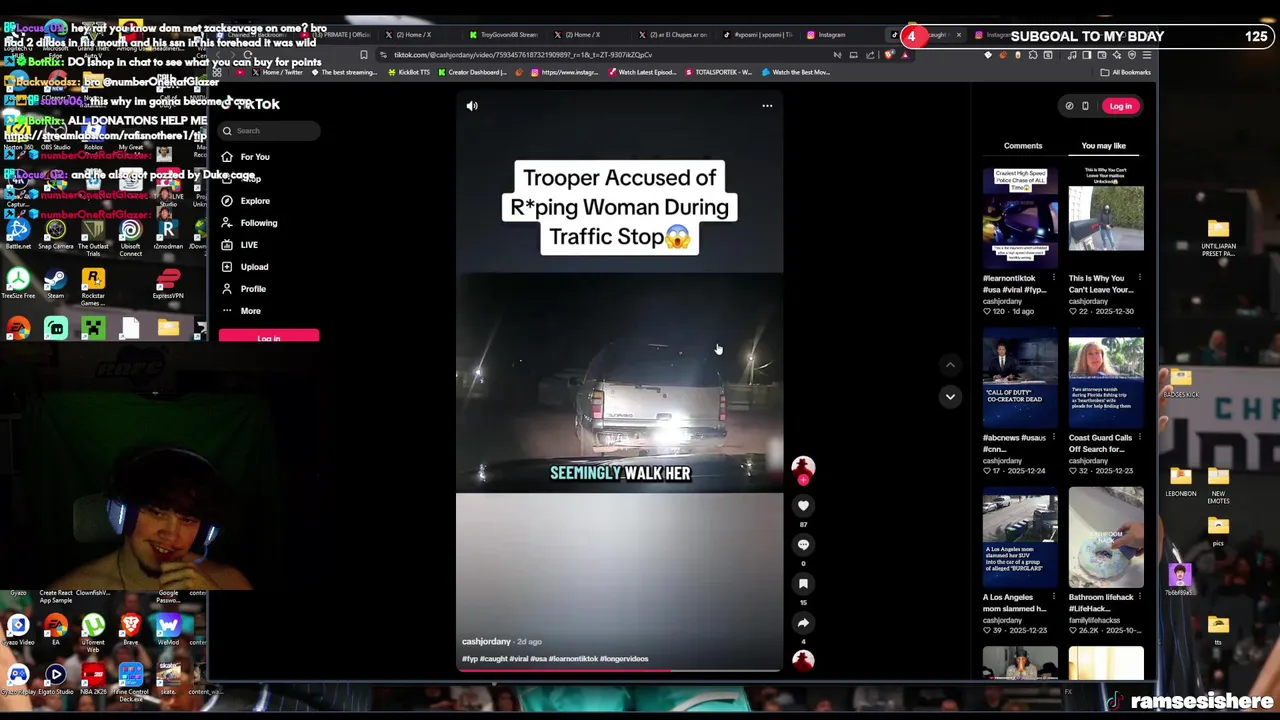
Task: Open Los Angeles mom slammed SUV thumbnail
Action: click(1020, 538)
